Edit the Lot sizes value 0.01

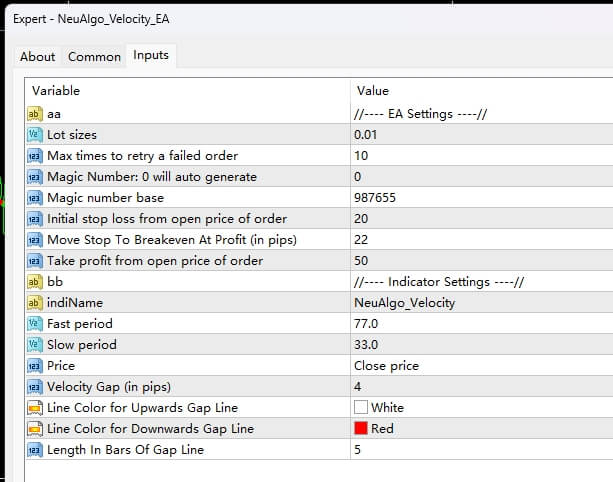pyautogui.click(x=480, y=134)
